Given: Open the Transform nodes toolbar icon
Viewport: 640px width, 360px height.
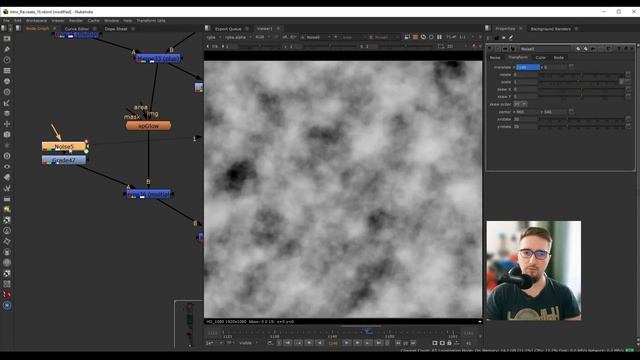Looking at the screenshot, I should click(7, 124).
